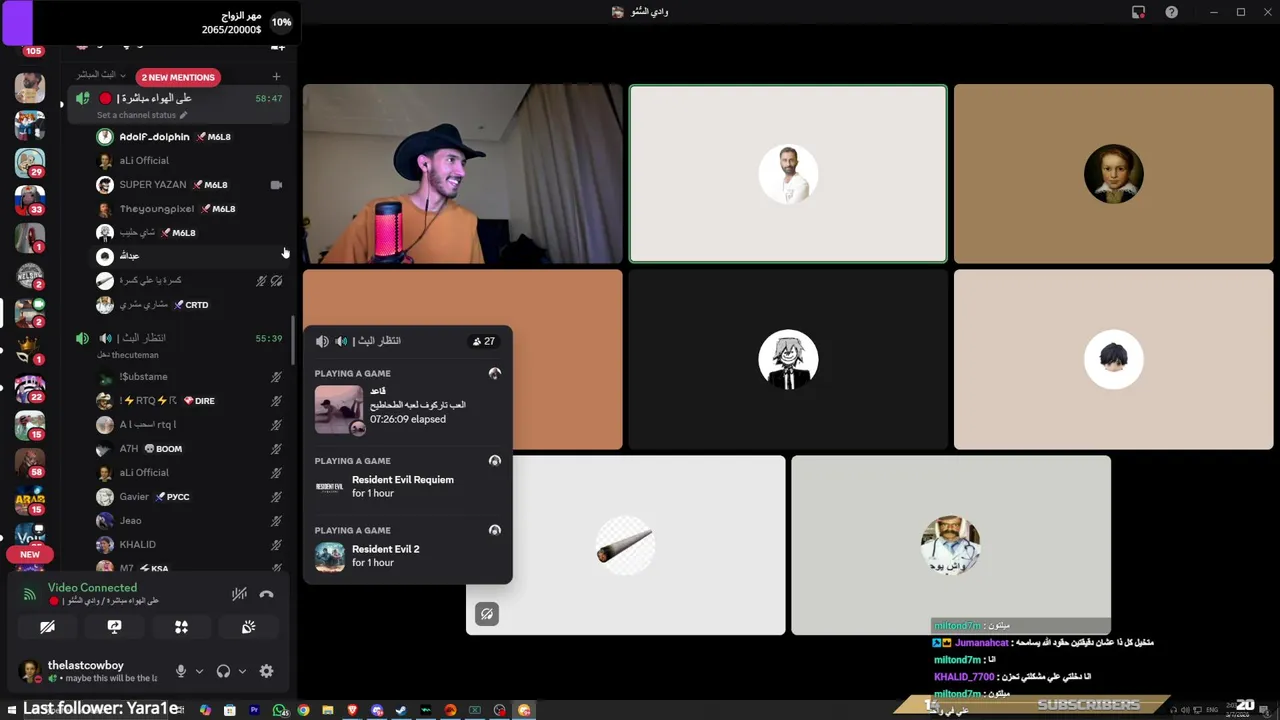Screen dimensions: 1280x720
Task: Deafen audio with the headphones icon
Action: pyautogui.click(x=224, y=671)
